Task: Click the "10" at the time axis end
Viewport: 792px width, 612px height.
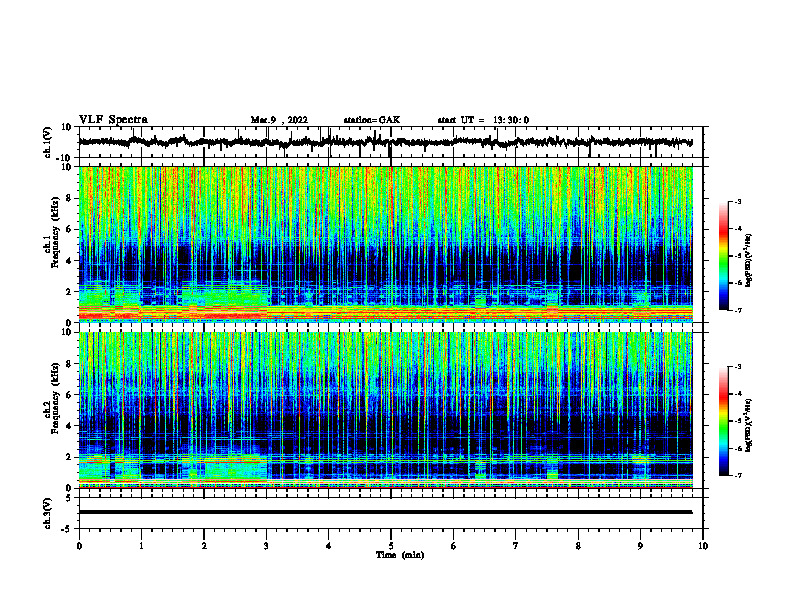Action: coord(703,546)
